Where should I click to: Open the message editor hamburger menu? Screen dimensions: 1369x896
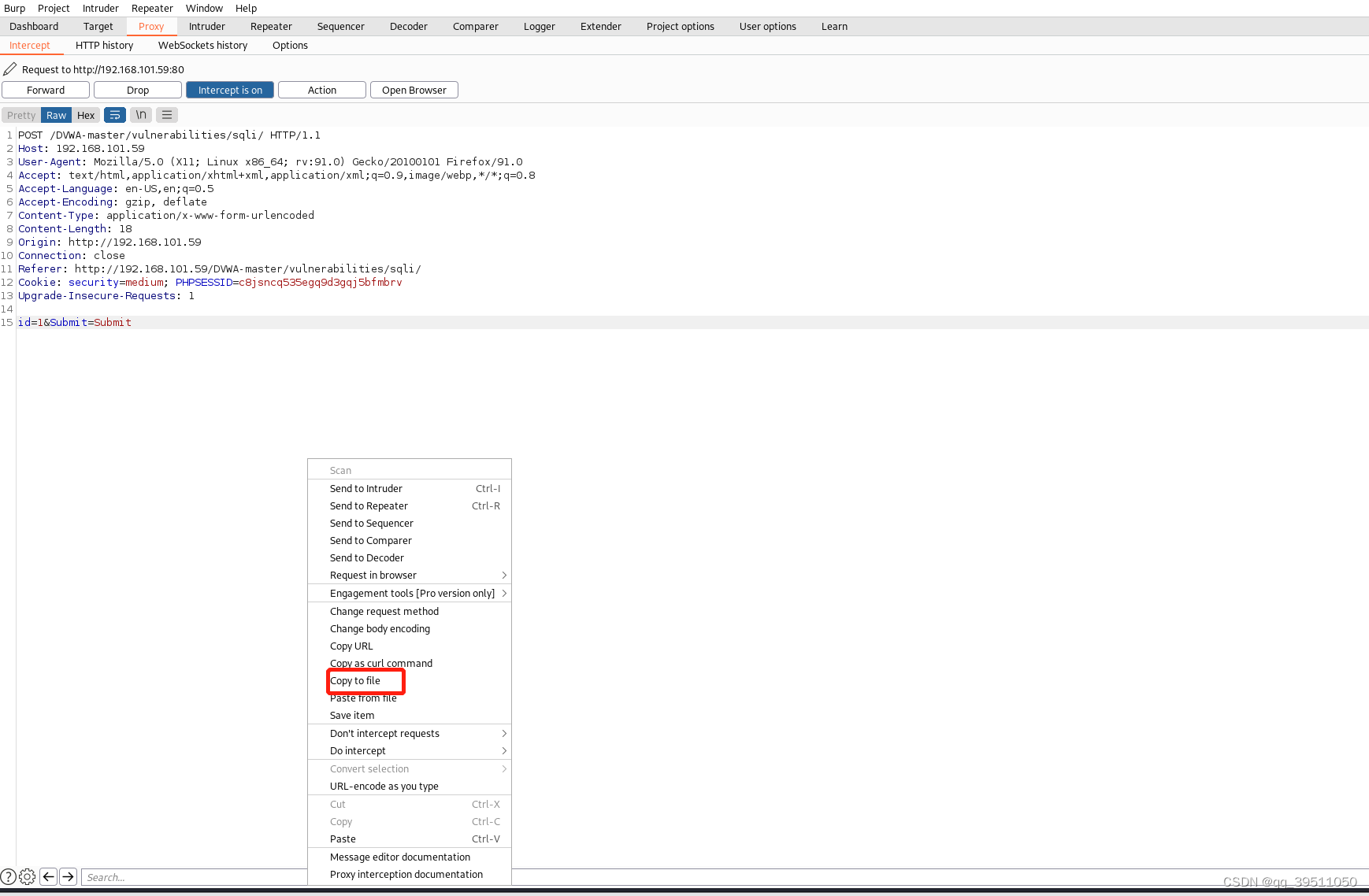167,115
